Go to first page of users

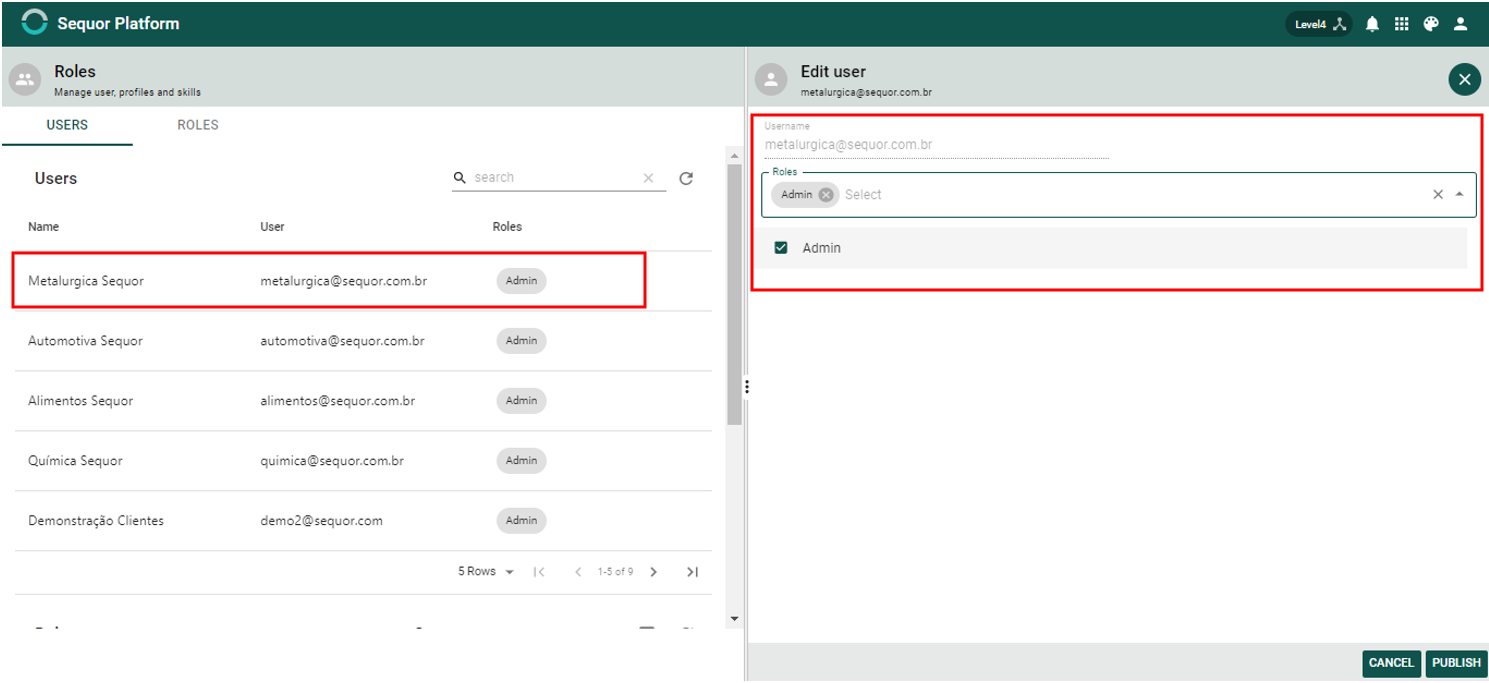click(539, 572)
